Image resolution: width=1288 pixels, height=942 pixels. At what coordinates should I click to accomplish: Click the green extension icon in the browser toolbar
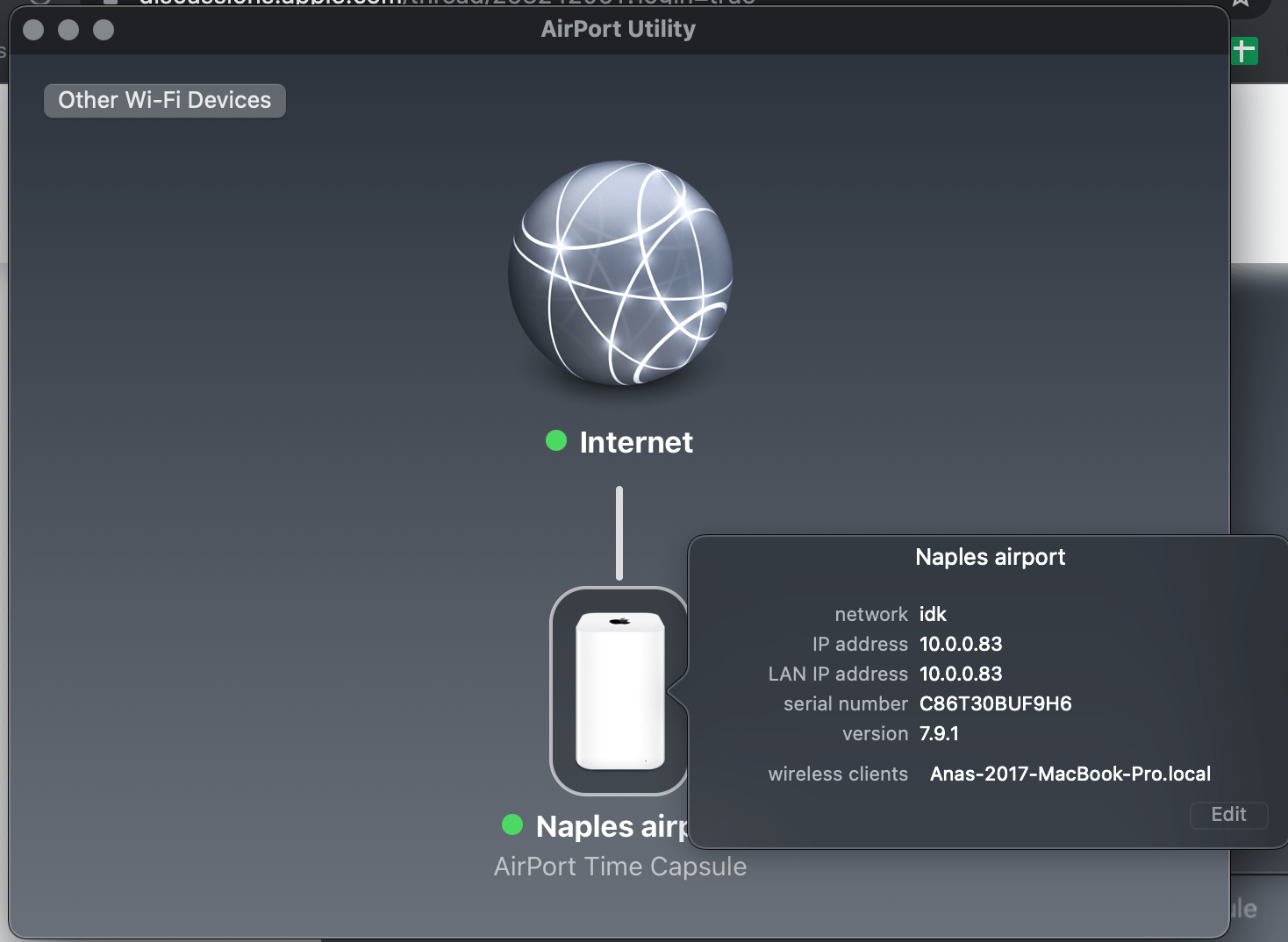[1243, 51]
